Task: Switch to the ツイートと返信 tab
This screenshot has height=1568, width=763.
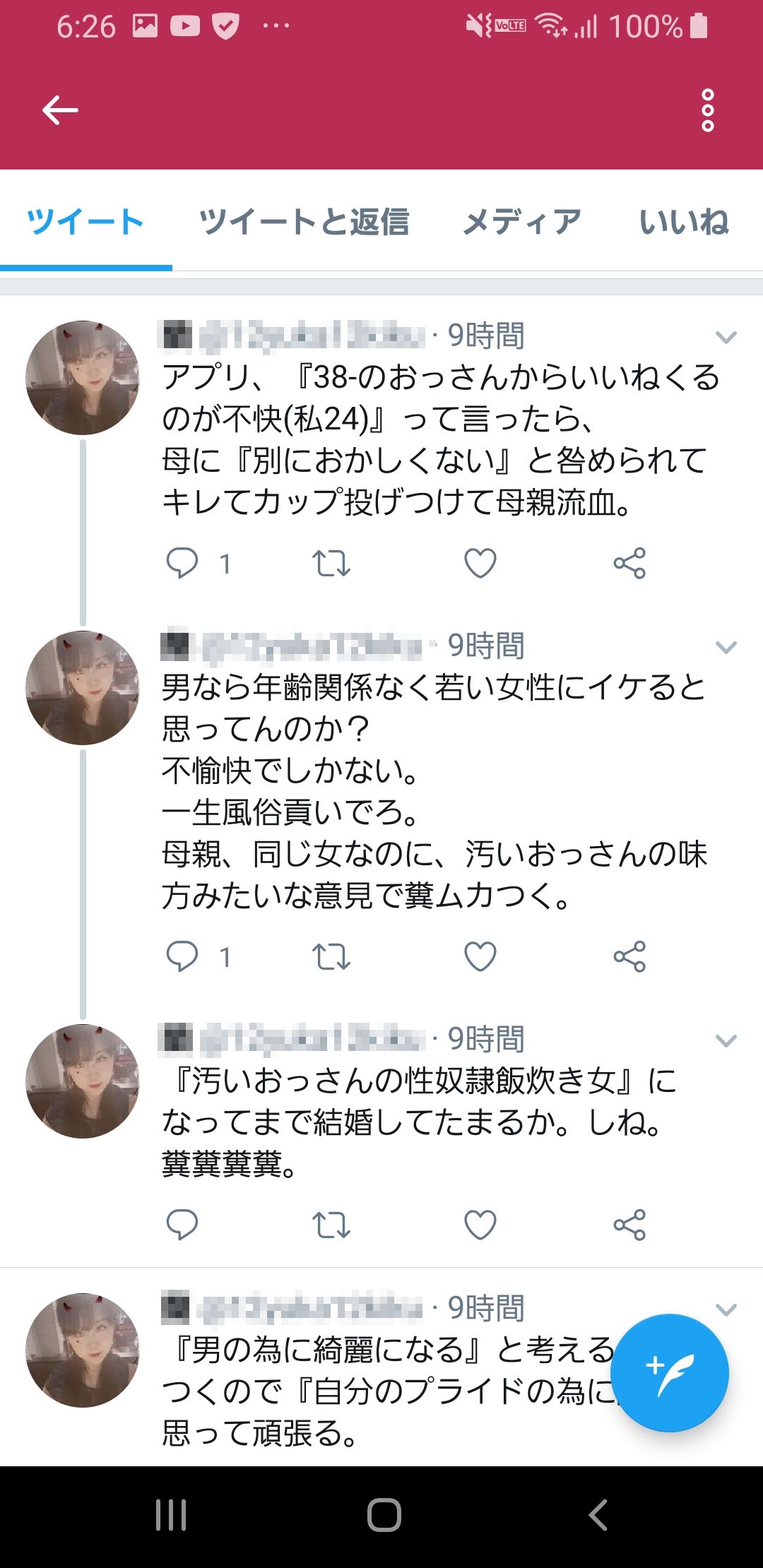Action: pos(304,222)
